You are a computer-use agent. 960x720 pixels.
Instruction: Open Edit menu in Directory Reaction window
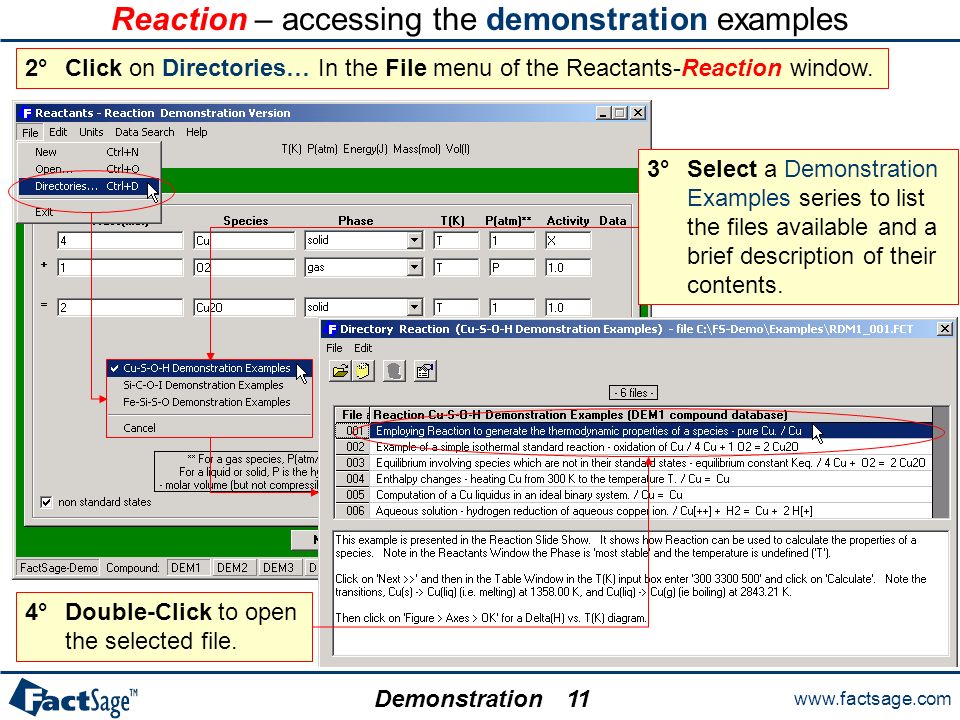363,348
